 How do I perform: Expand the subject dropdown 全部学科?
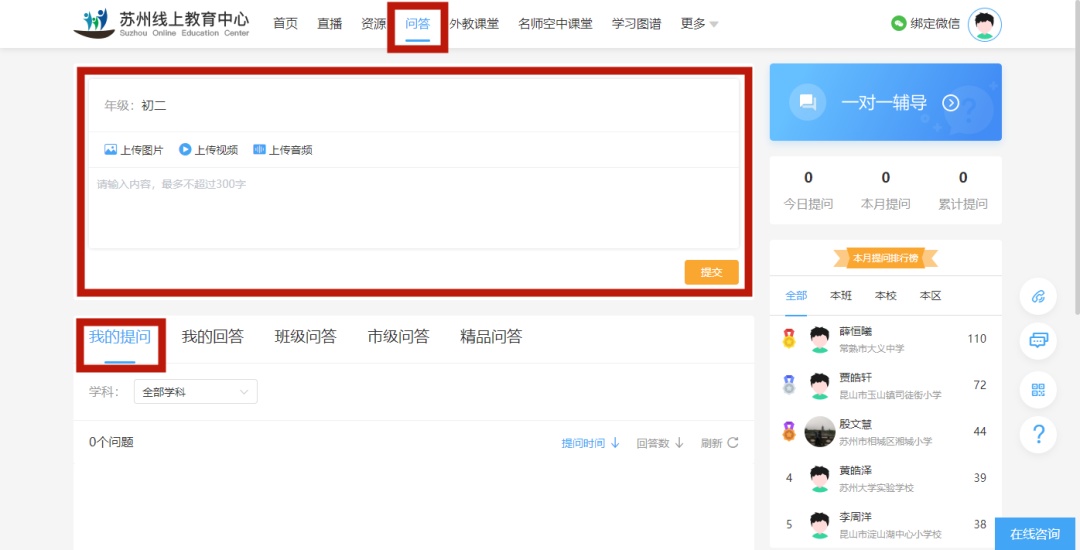click(x=196, y=392)
